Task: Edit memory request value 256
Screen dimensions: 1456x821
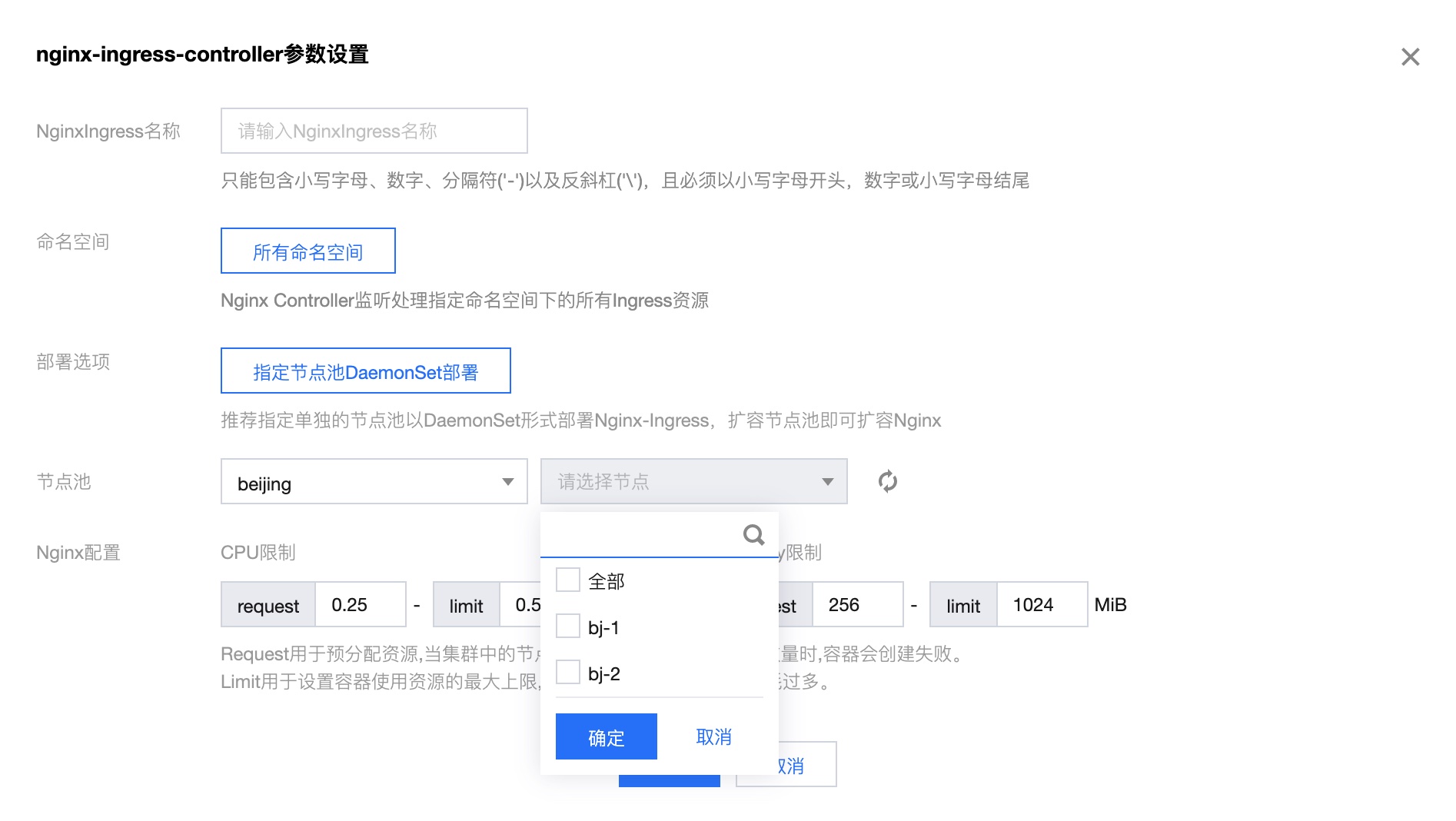Action: tap(857, 604)
